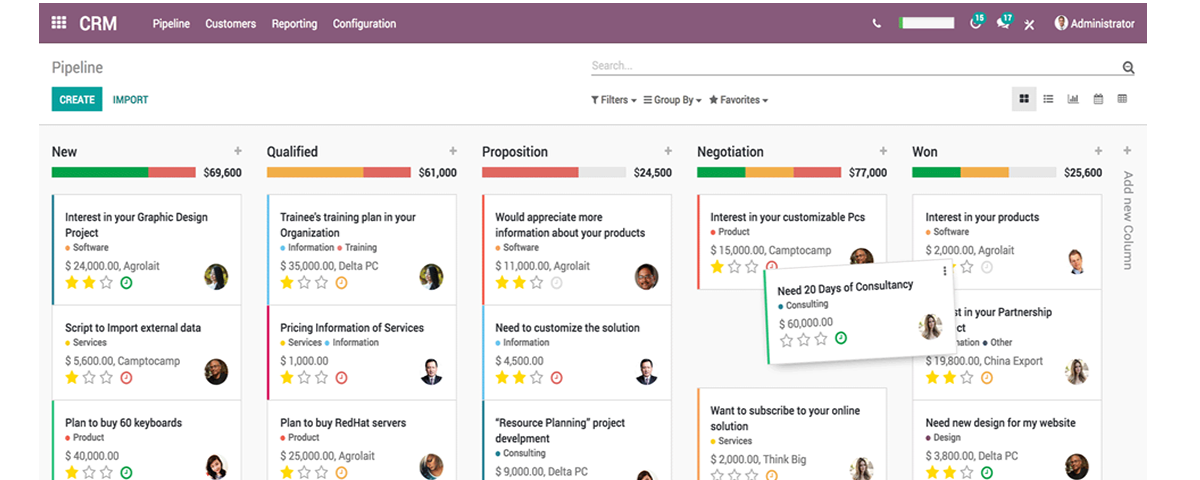The height and width of the screenshot is (480, 1200).
Task: Open activities clock icon with badge 15
Action: 976,24
